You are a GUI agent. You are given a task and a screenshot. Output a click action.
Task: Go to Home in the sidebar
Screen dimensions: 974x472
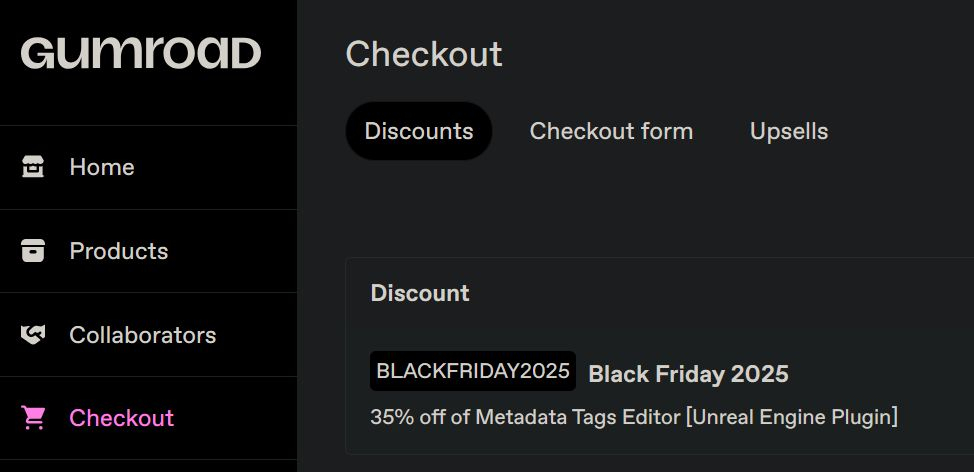coord(102,167)
